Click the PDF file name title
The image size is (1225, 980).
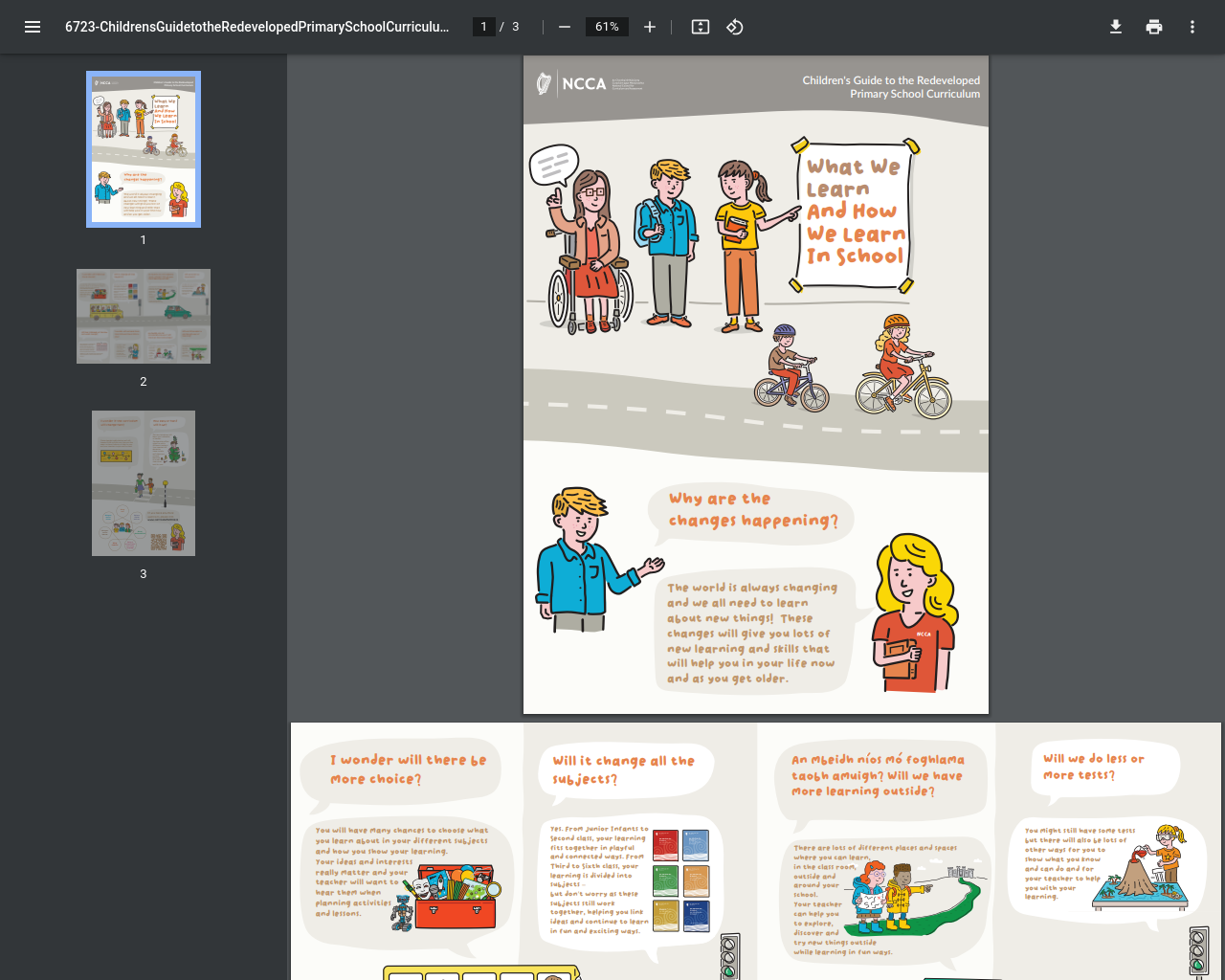pos(256,27)
